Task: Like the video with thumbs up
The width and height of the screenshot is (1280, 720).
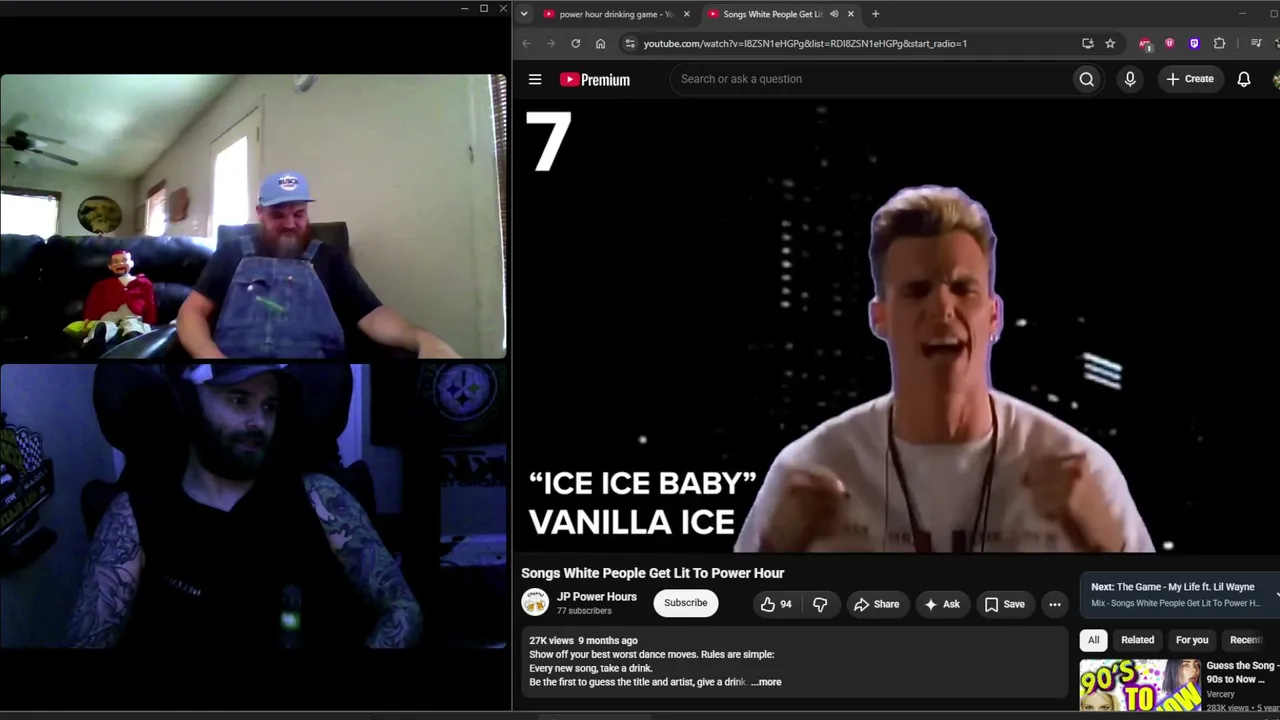Action: (776, 604)
